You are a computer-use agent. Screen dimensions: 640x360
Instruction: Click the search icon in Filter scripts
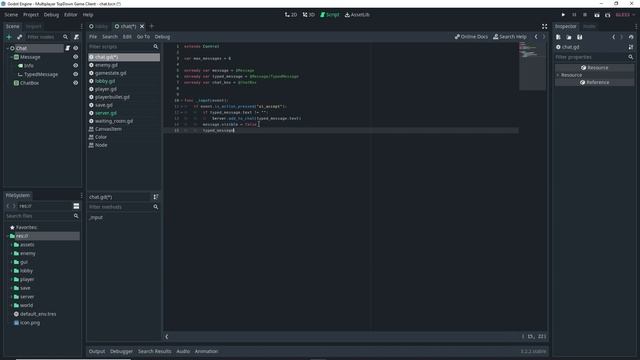coord(156,47)
